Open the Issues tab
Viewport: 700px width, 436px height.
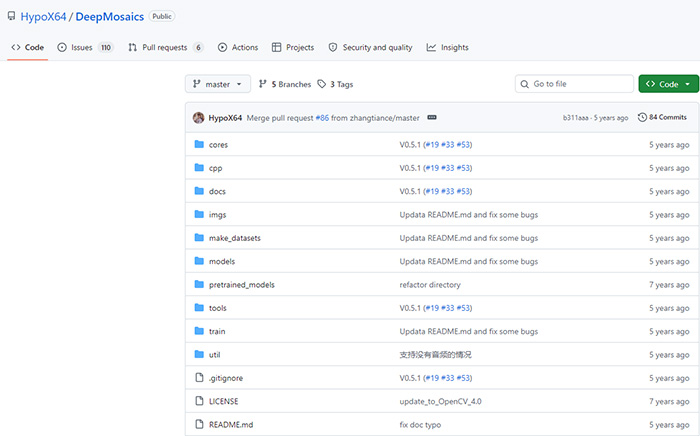click(85, 47)
